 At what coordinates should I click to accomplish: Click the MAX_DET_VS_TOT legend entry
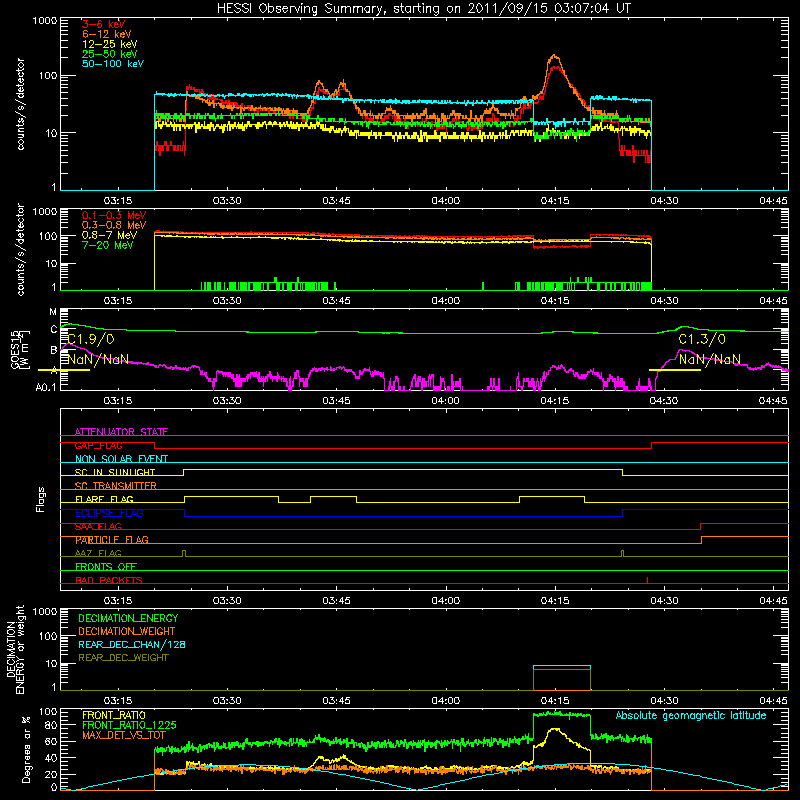click(x=124, y=735)
